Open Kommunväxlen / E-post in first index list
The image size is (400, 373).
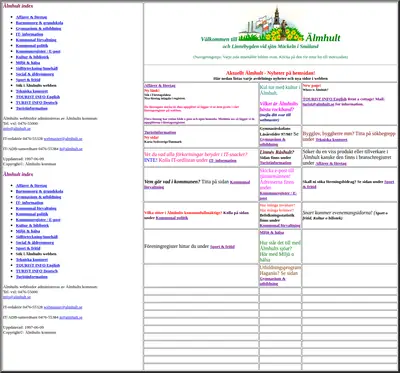click(x=38, y=51)
